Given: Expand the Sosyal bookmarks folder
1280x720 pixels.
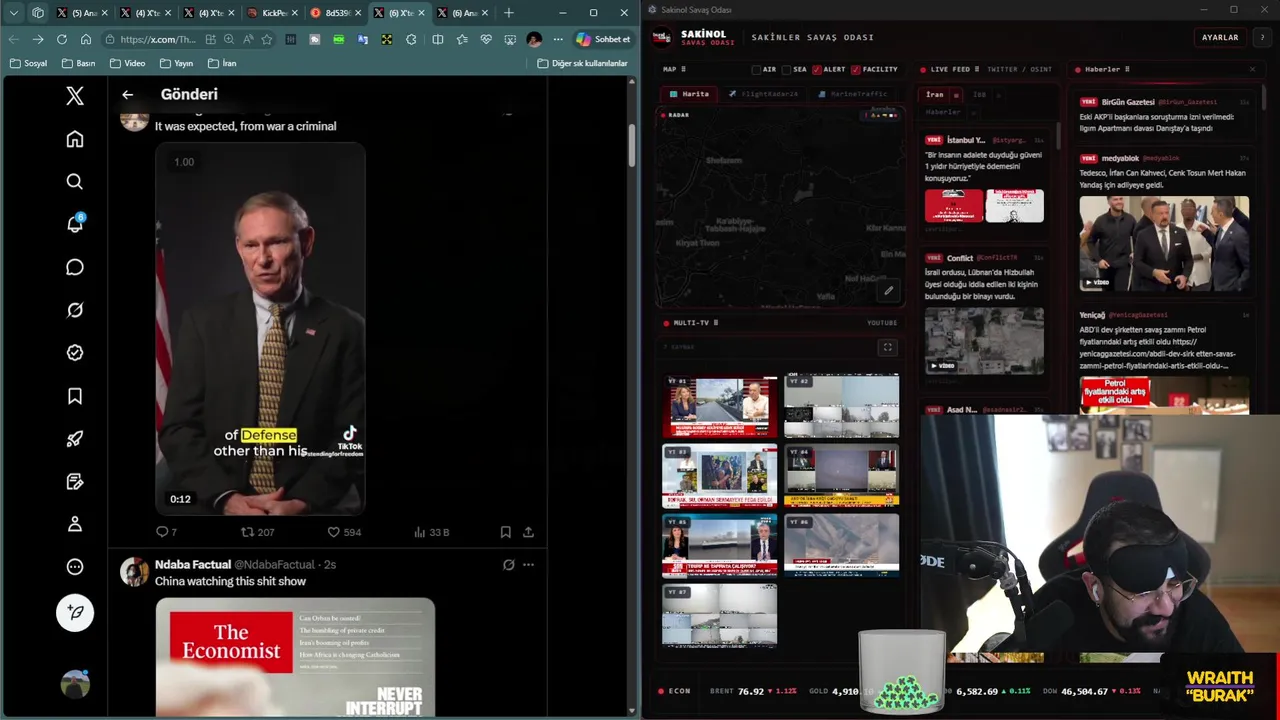Looking at the screenshot, I should point(29,63).
